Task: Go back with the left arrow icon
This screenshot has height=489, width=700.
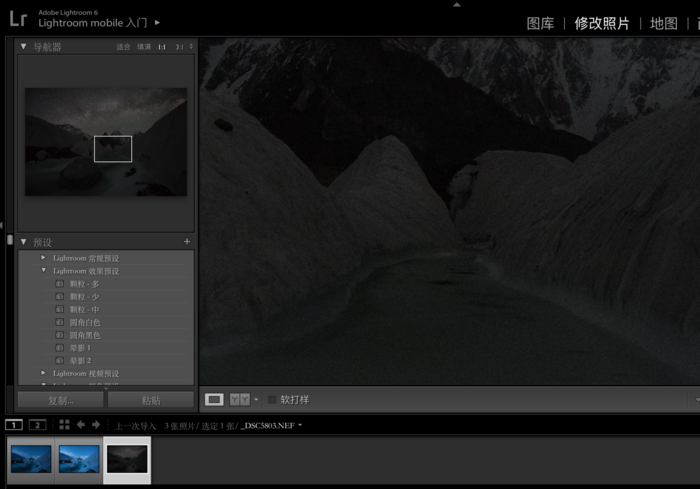Action: pyautogui.click(x=81, y=425)
